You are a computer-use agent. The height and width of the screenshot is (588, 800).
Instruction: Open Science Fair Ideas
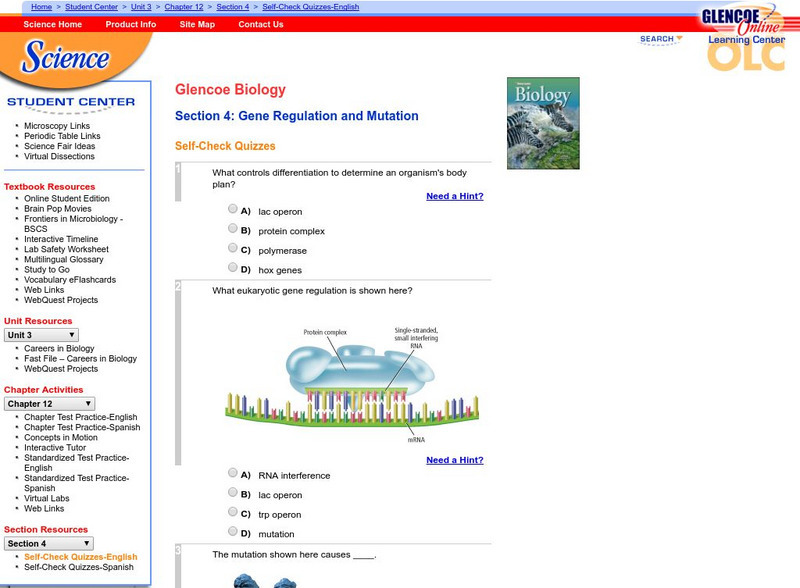click(60, 146)
